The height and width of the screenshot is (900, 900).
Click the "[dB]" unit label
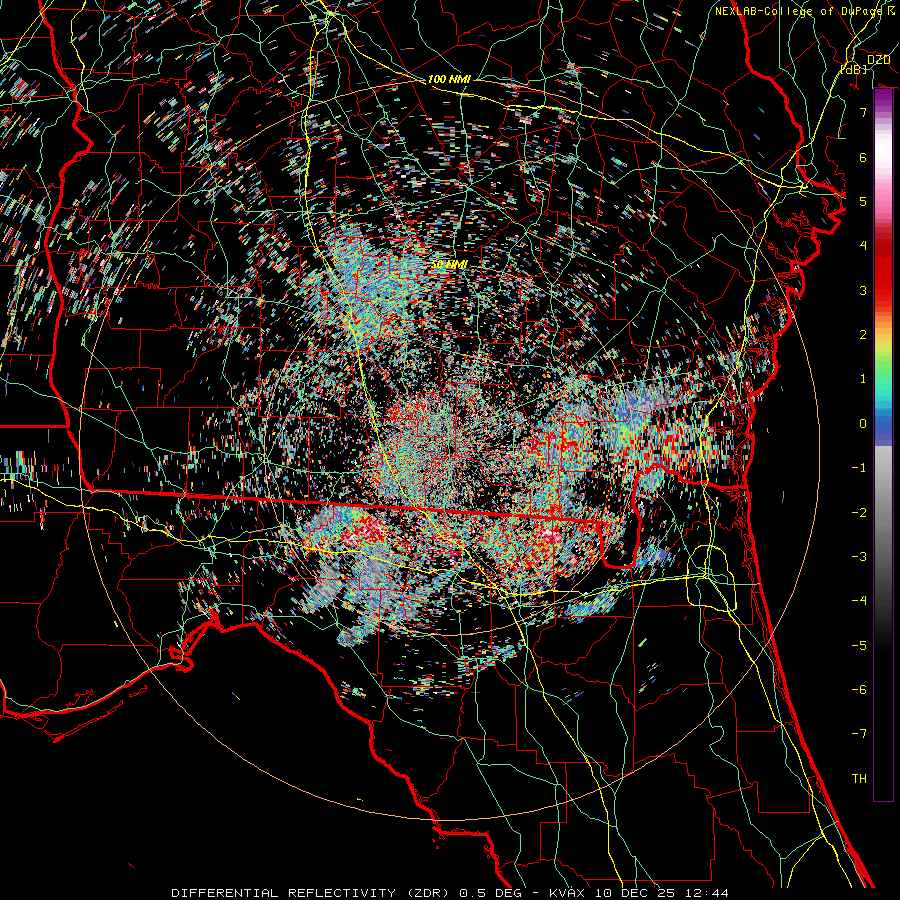pos(854,69)
